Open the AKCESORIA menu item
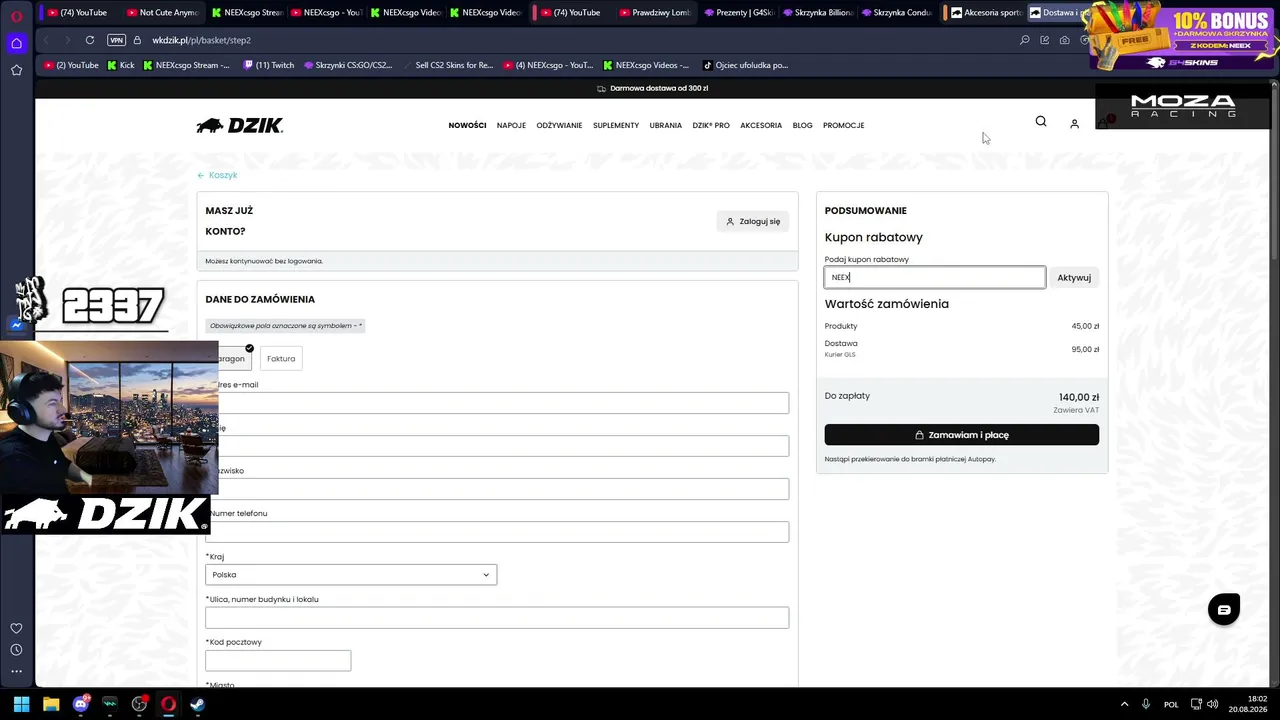This screenshot has height=720, width=1280. (x=761, y=125)
